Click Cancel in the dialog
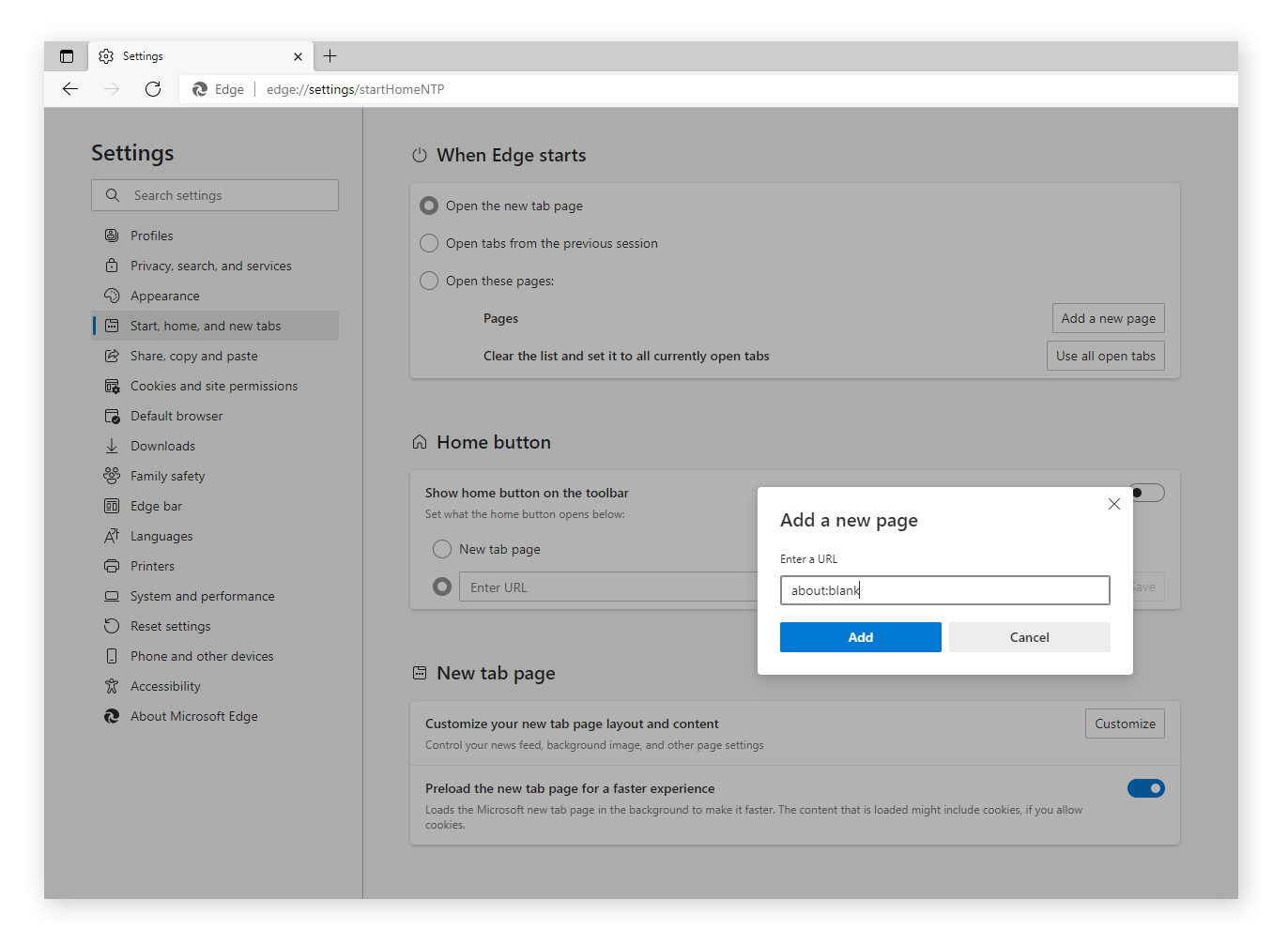 point(1029,637)
